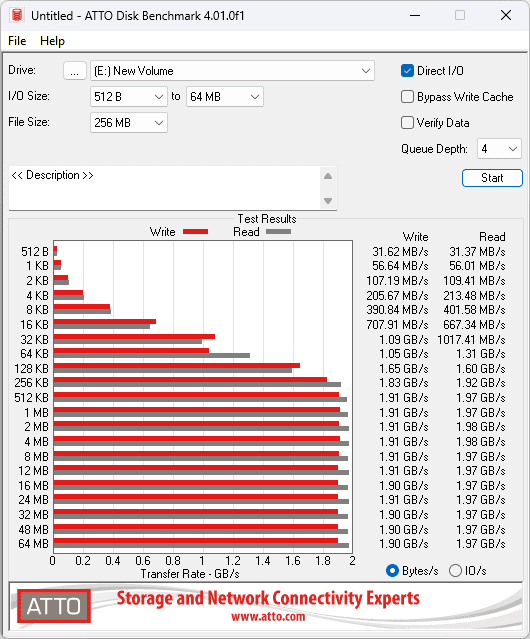Click the 16 KB write value 707.91 MB/s

pos(397,325)
